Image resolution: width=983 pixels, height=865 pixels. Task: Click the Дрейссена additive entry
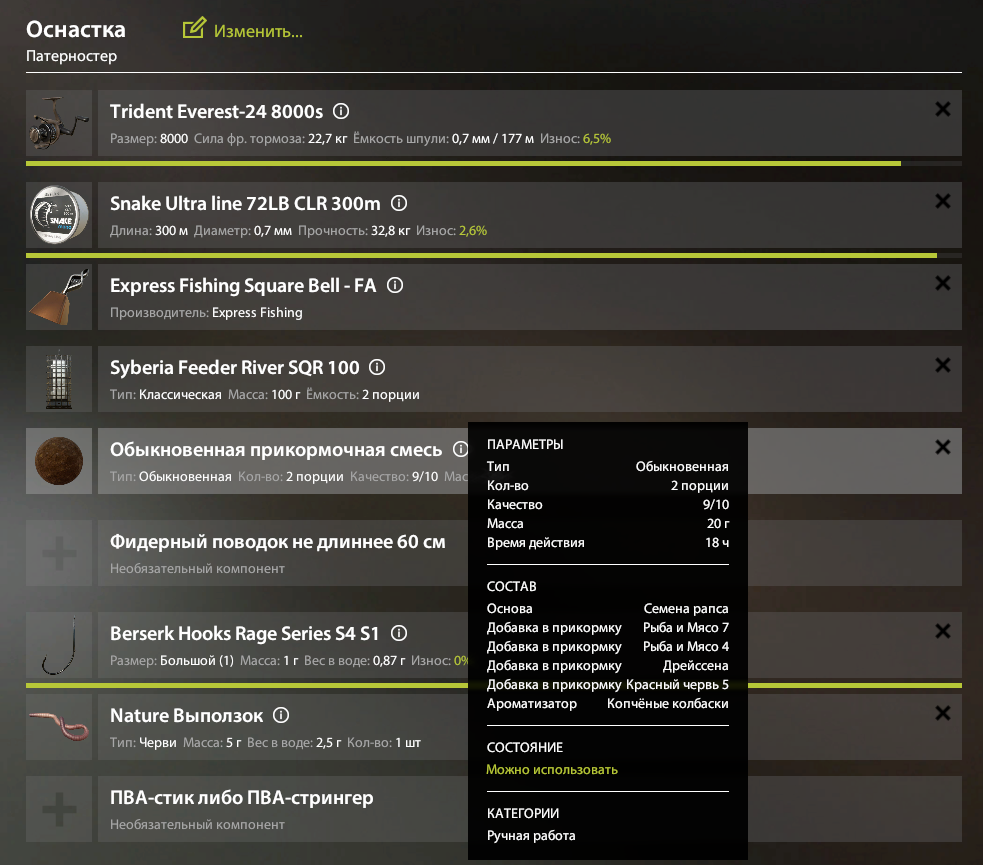pyautogui.click(x=696, y=666)
